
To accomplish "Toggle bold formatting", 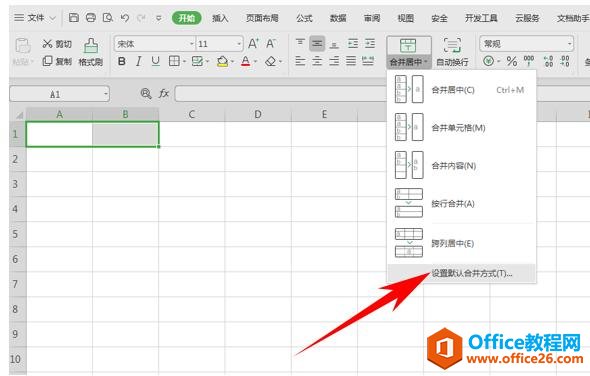I will click(x=122, y=61).
